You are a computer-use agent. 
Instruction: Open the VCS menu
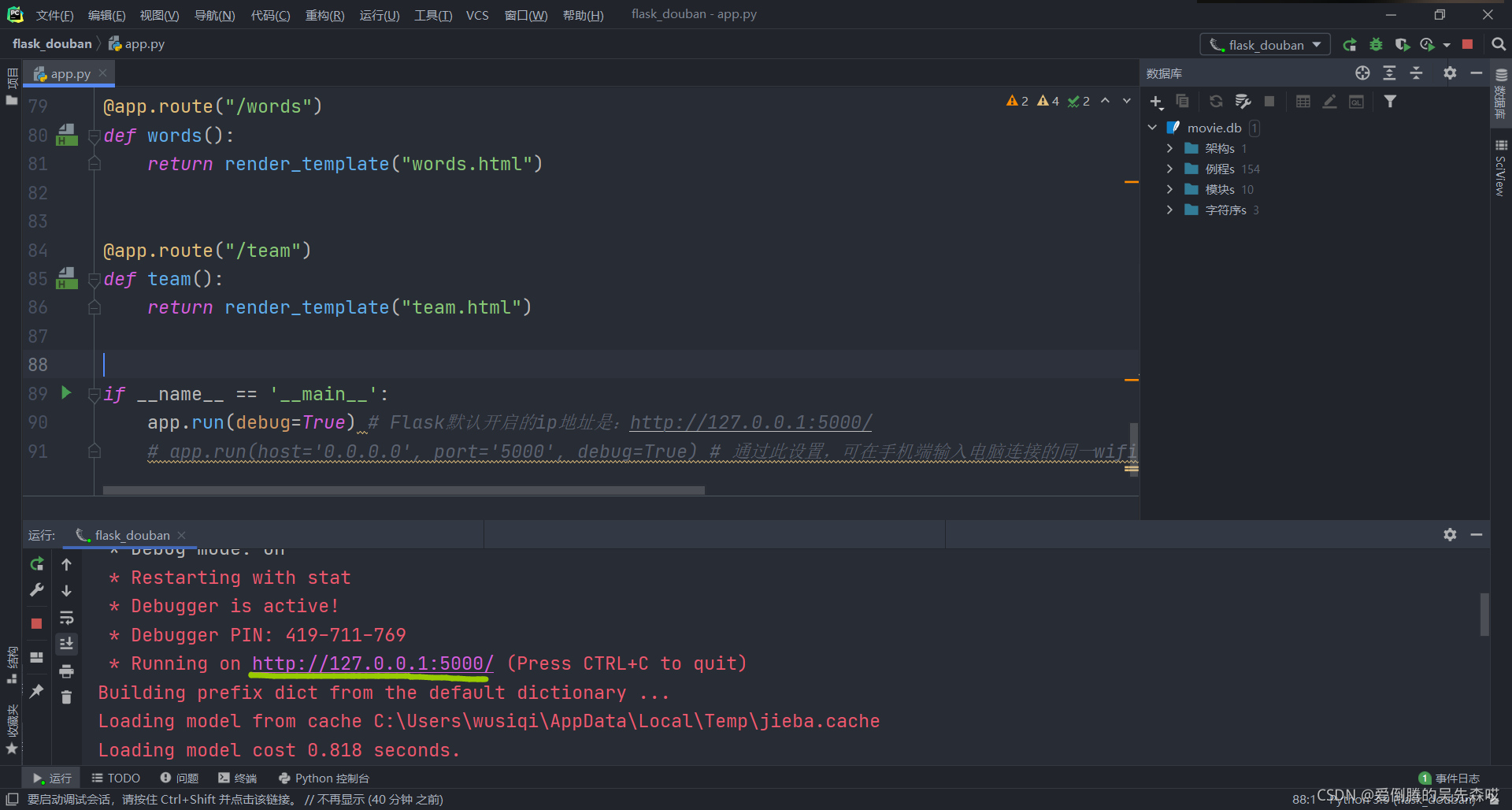pos(477,16)
